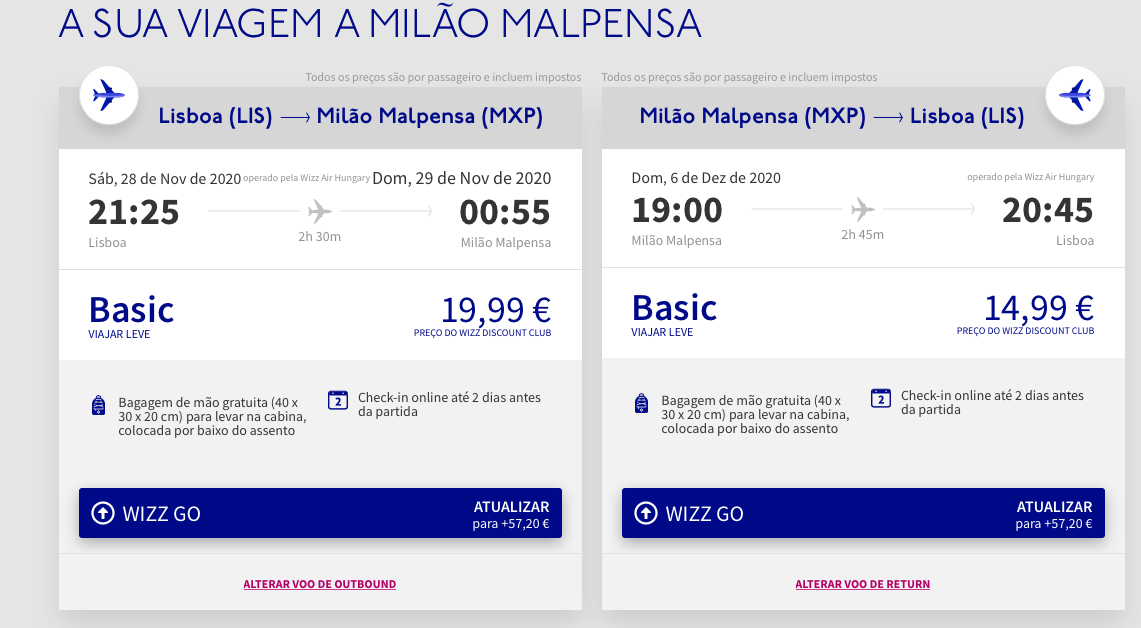This screenshot has height=628, width=1141.
Task: Click the outbound Basic fare title
Action: [131, 310]
